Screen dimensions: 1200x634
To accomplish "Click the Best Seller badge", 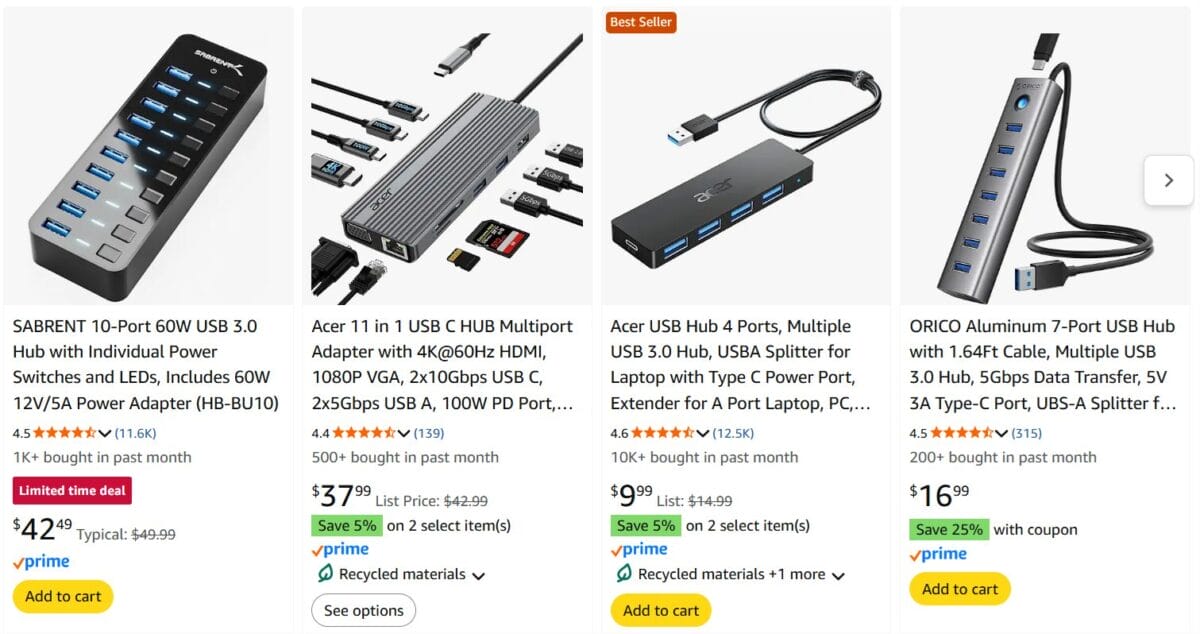I will [641, 21].
